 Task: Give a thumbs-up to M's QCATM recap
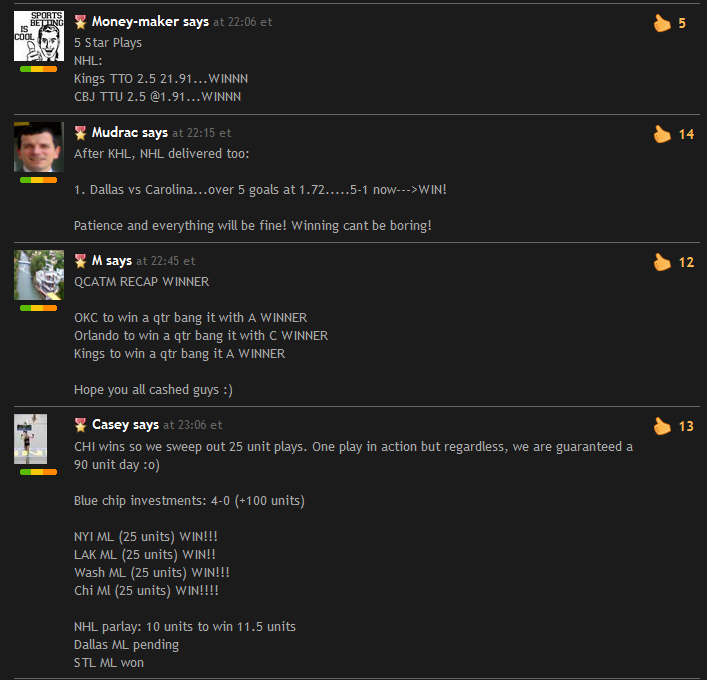click(x=662, y=262)
